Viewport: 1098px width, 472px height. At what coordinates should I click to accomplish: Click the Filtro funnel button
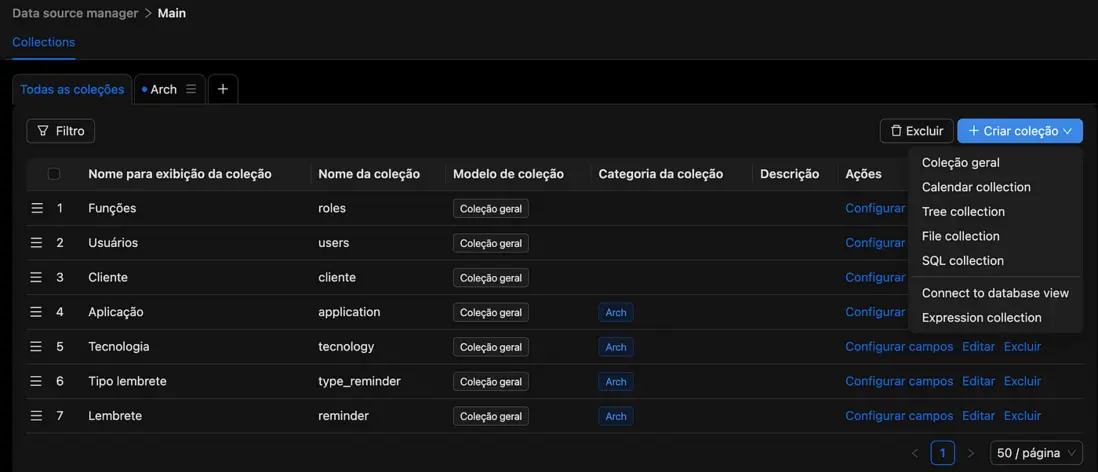point(60,131)
